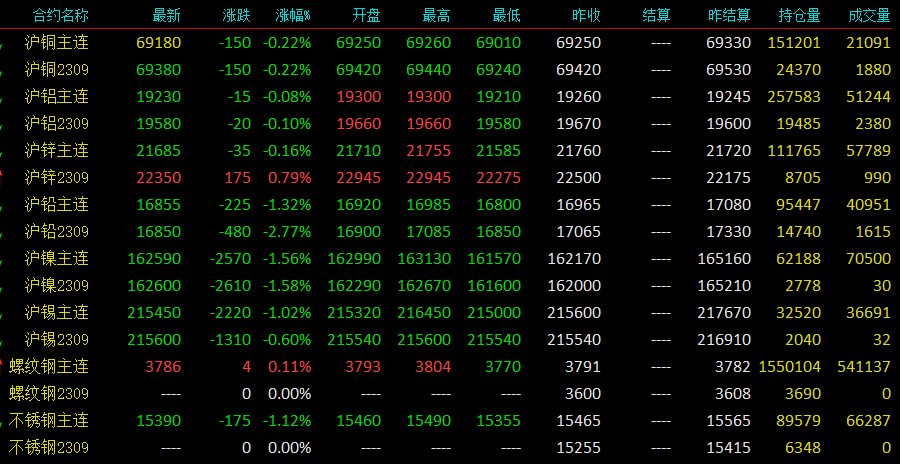Click the 涨跌 column header
Image resolution: width=900 pixels, height=464 pixels.
click(x=236, y=16)
